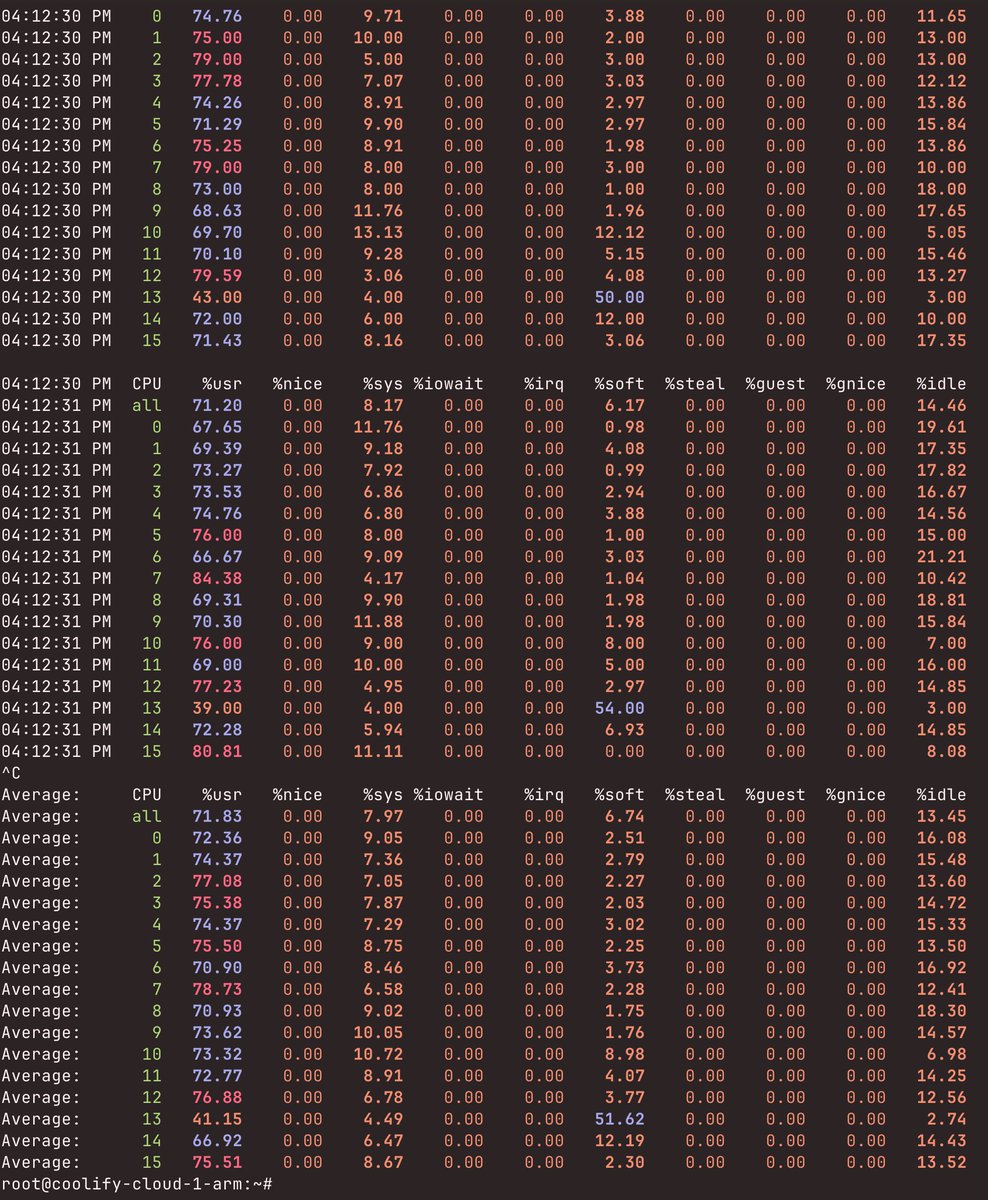Select the 75.51 average %usr value for CPU 15
Screen dimensions: 988x1200
pos(217,1162)
